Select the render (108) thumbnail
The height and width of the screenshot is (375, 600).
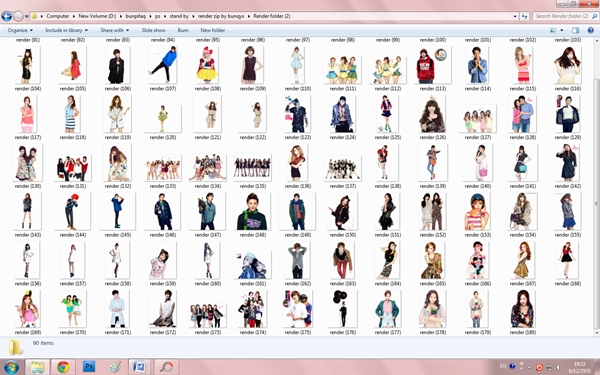point(207,65)
